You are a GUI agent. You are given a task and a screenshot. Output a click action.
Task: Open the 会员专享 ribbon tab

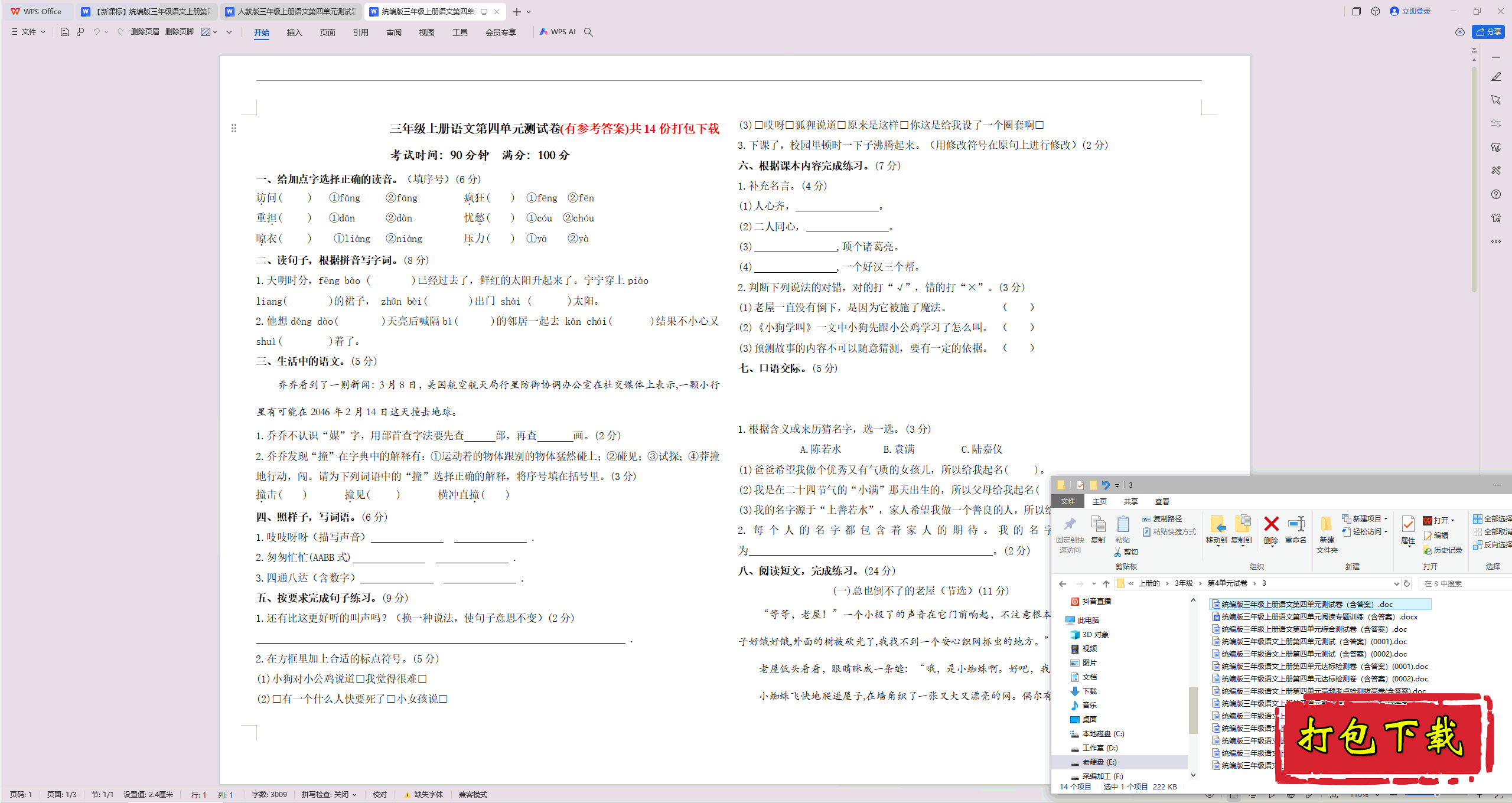(x=500, y=32)
